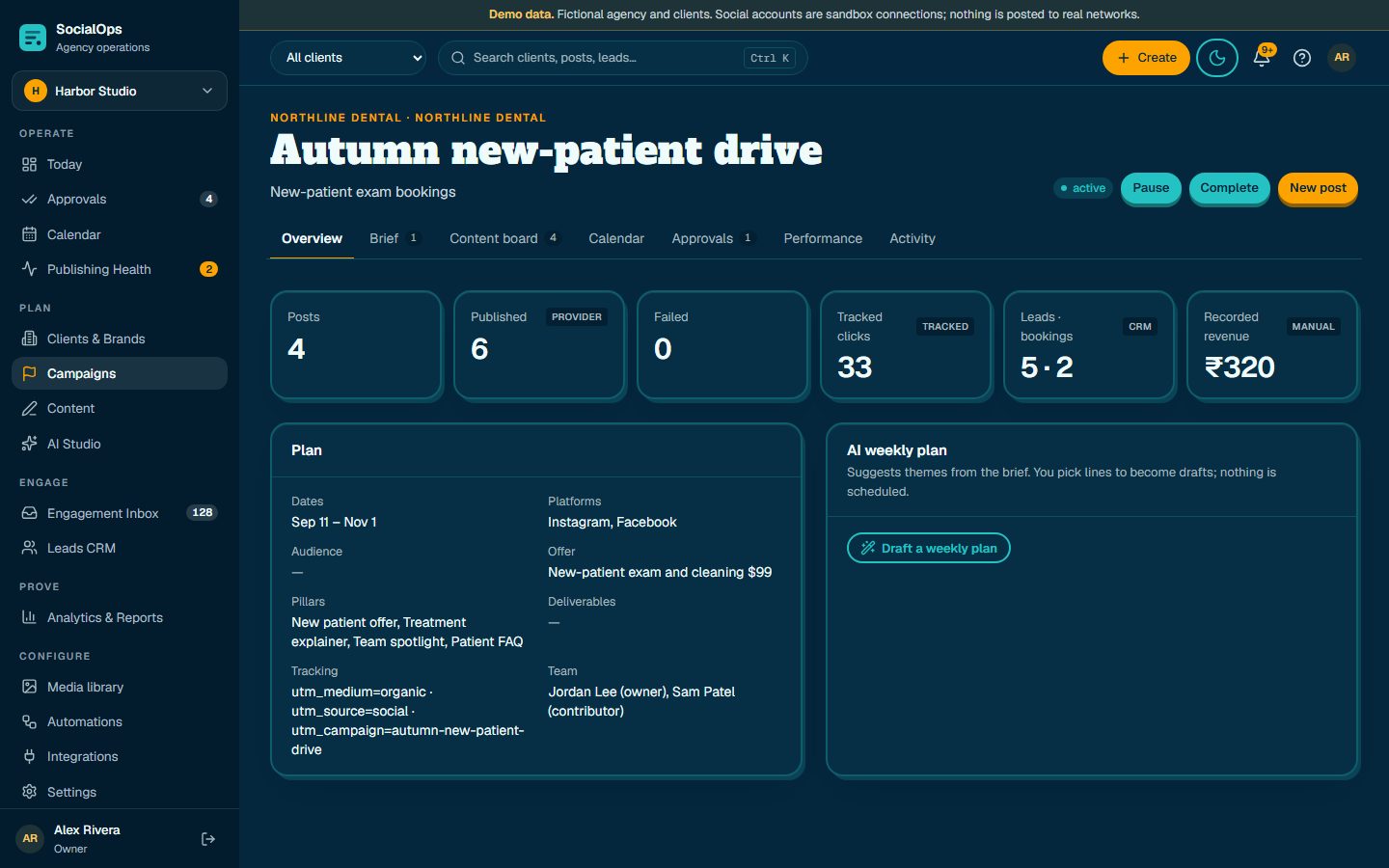Click the Tracked clicks card showing 33
1389x868 pixels.
click(x=906, y=345)
